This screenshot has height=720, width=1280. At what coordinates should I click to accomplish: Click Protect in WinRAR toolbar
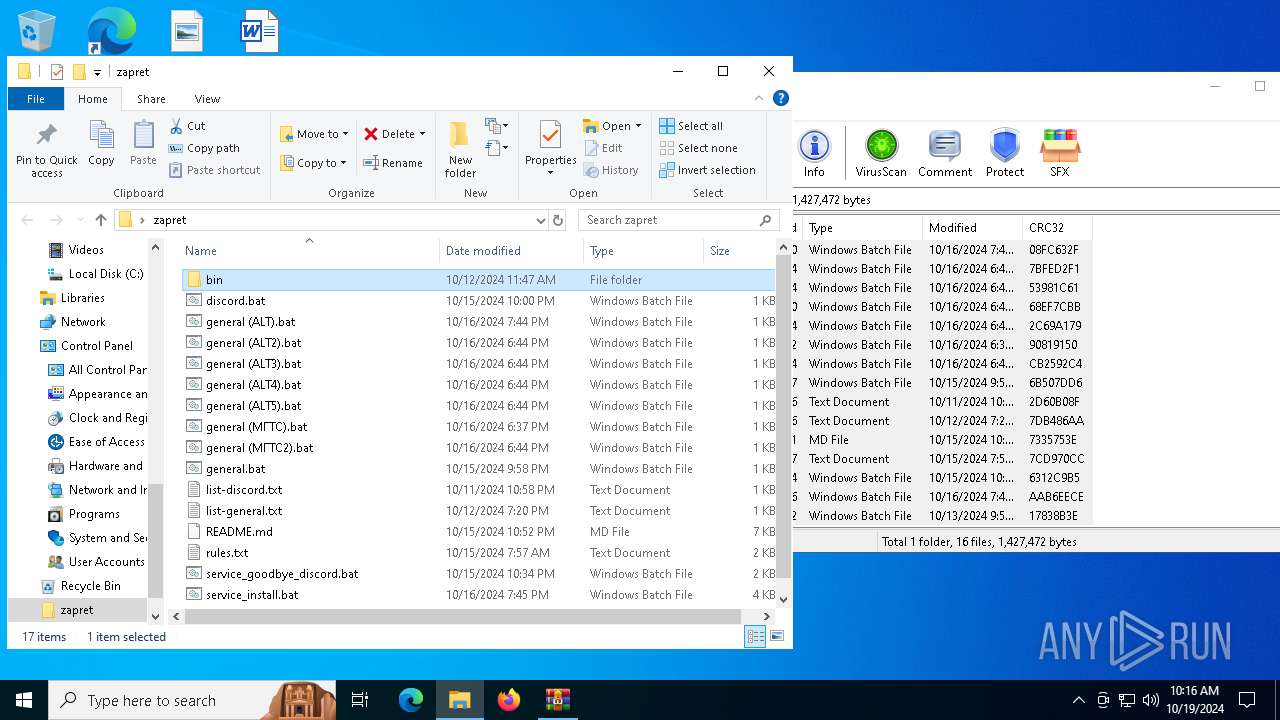coord(1004,153)
